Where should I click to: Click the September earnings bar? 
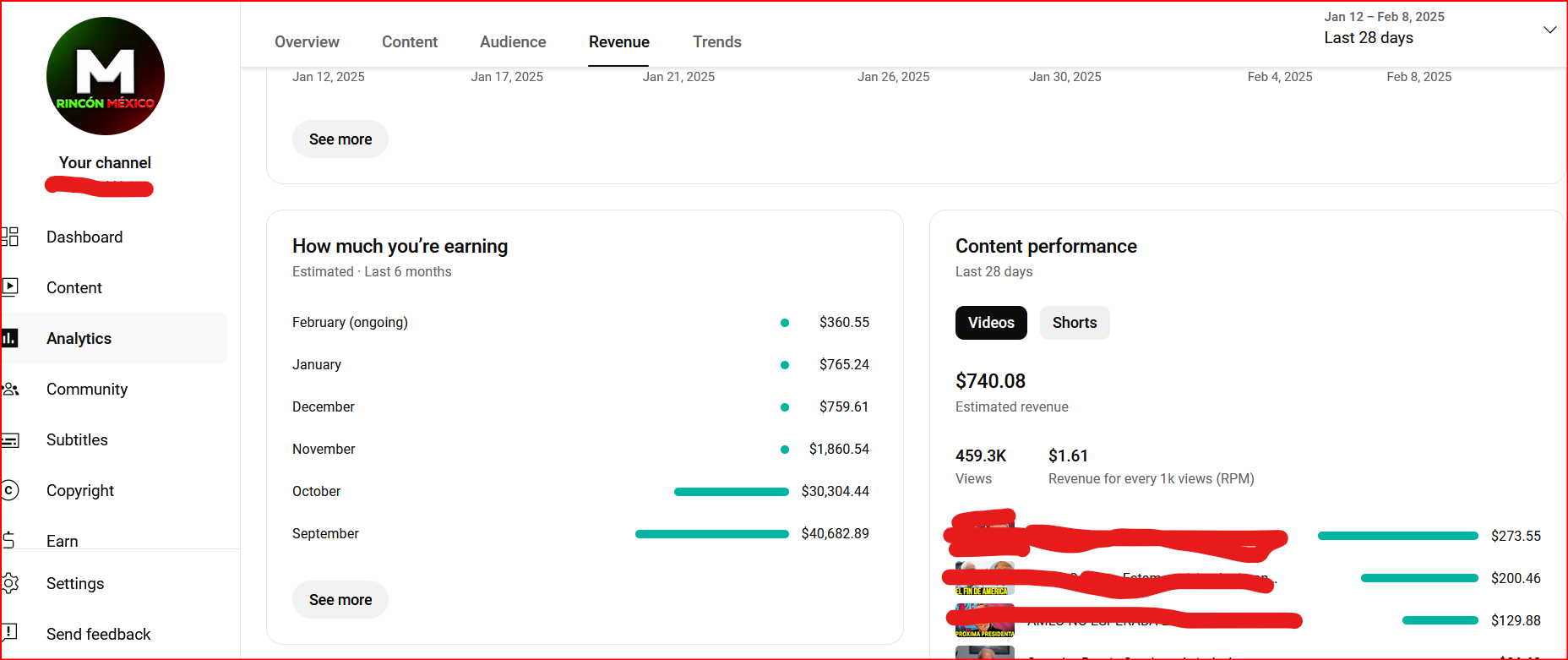pyautogui.click(x=712, y=534)
